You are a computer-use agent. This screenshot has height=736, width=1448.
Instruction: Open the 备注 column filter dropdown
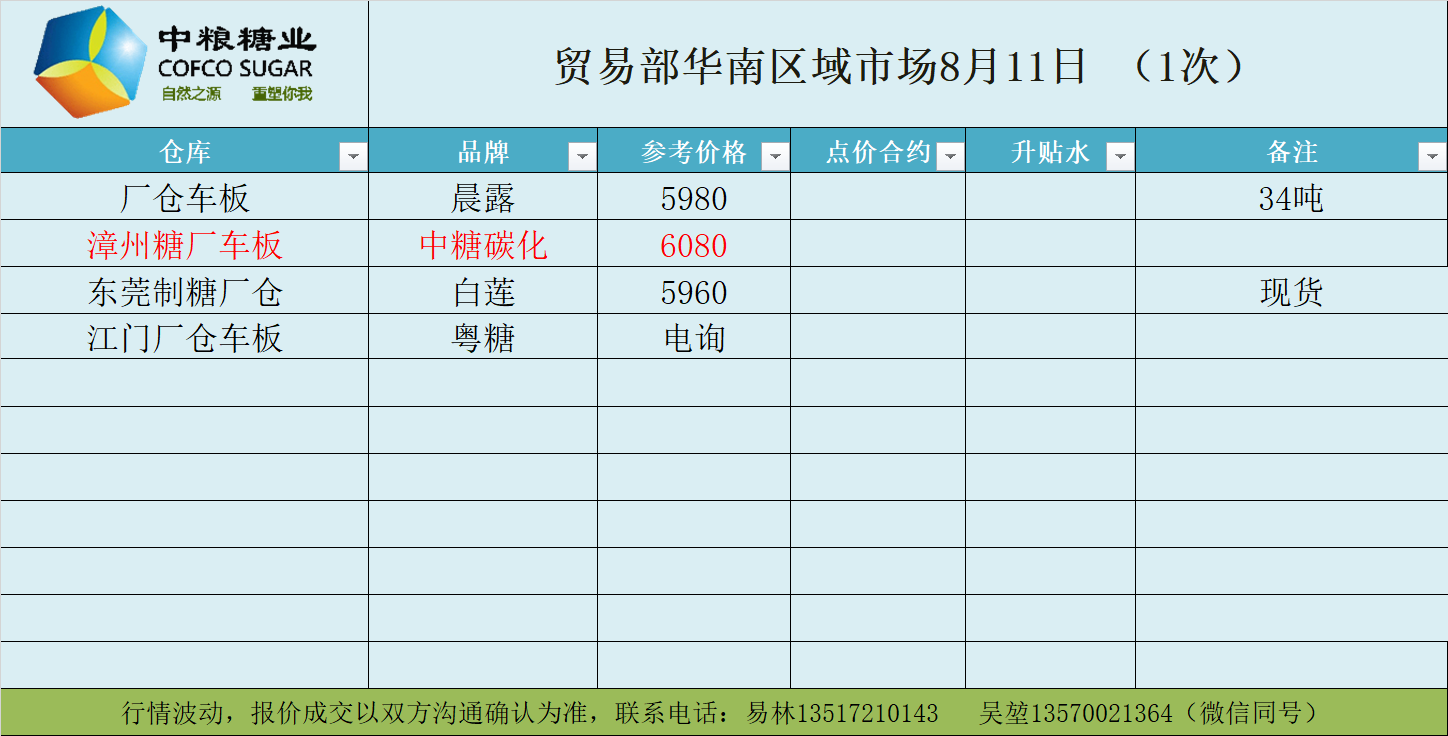pos(1432,156)
